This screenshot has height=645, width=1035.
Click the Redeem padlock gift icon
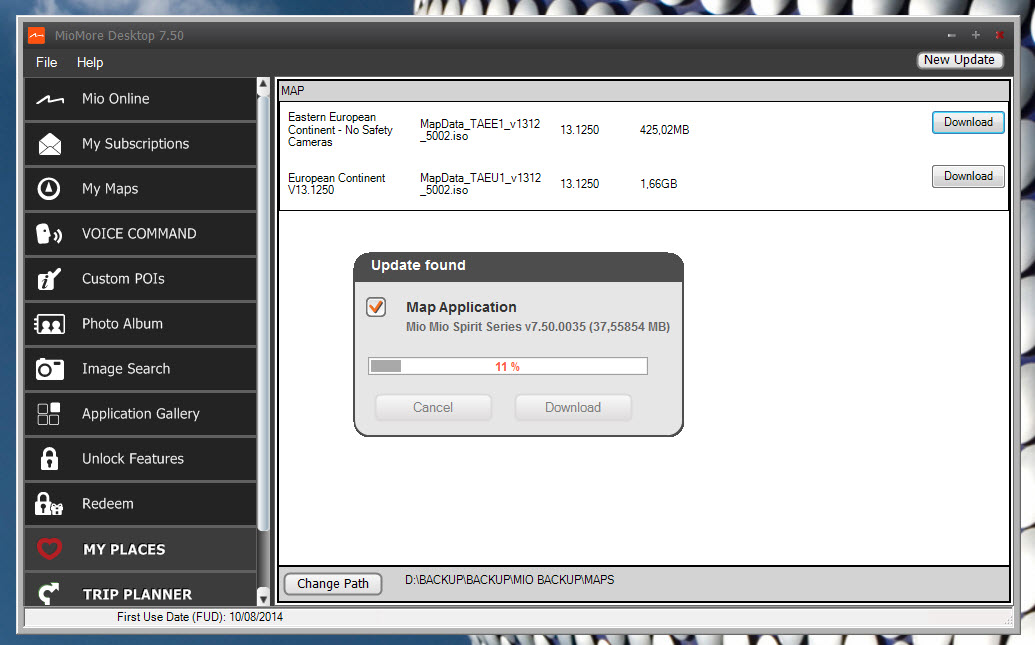tap(49, 504)
